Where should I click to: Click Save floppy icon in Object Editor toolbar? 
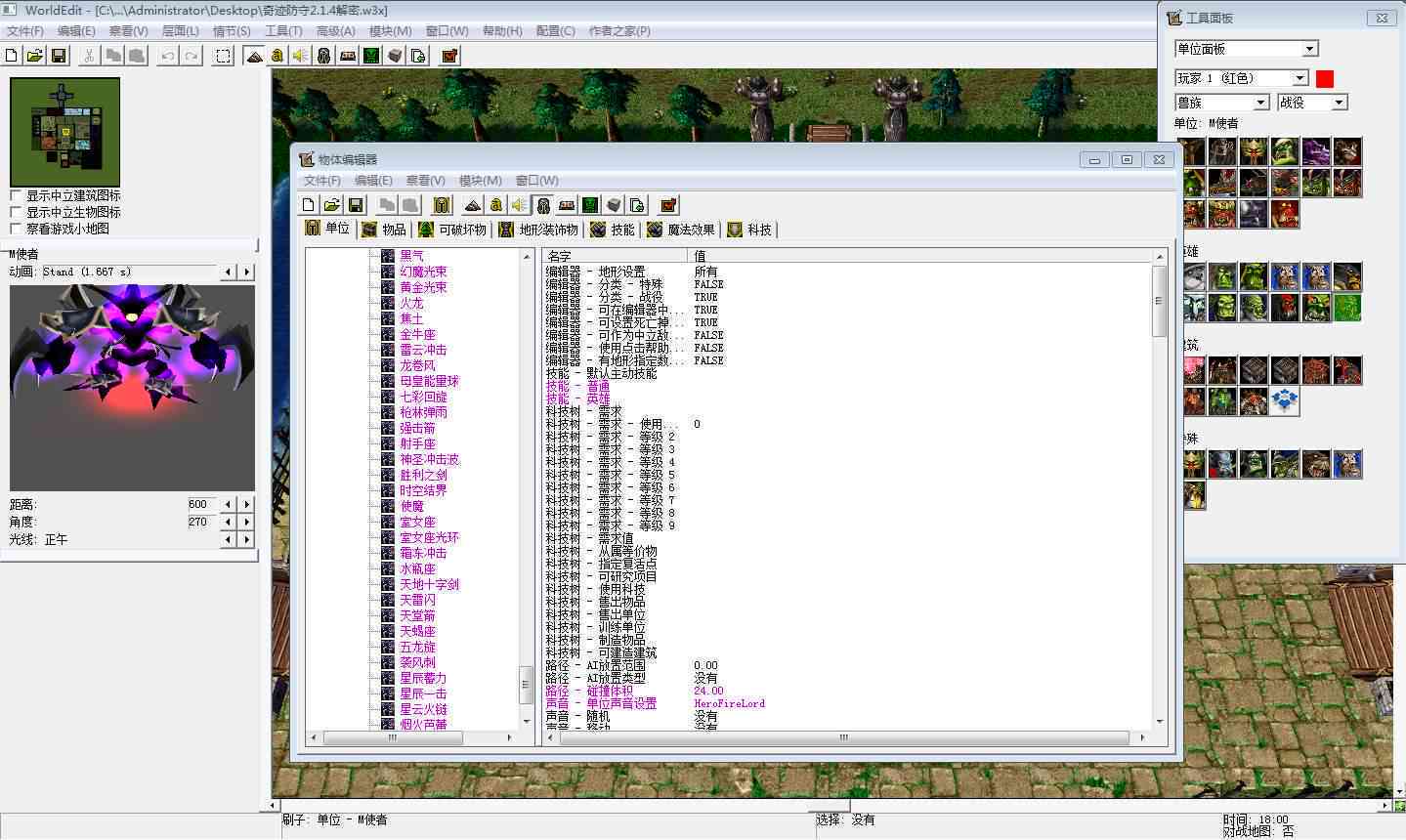tap(356, 204)
